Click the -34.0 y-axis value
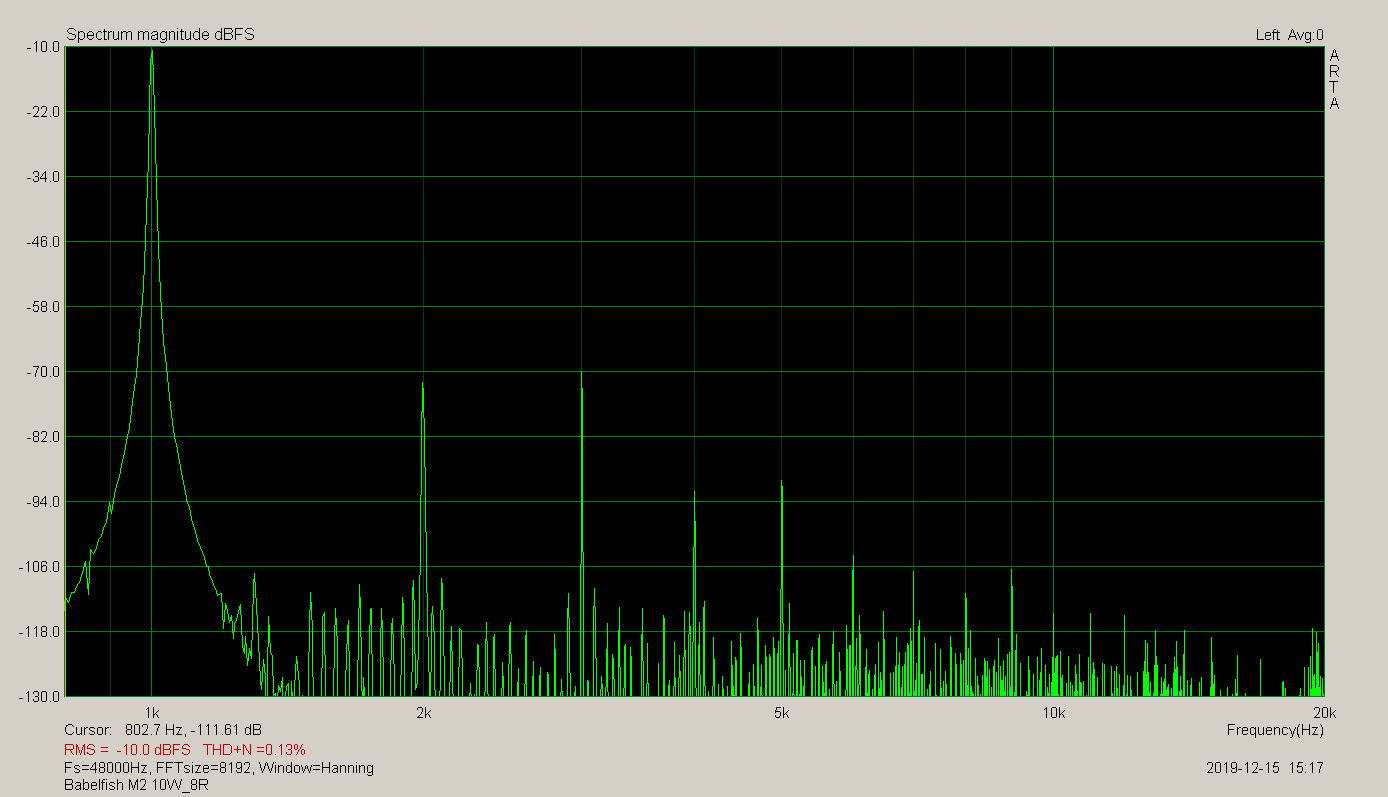1388x797 pixels. pyautogui.click(x=43, y=177)
